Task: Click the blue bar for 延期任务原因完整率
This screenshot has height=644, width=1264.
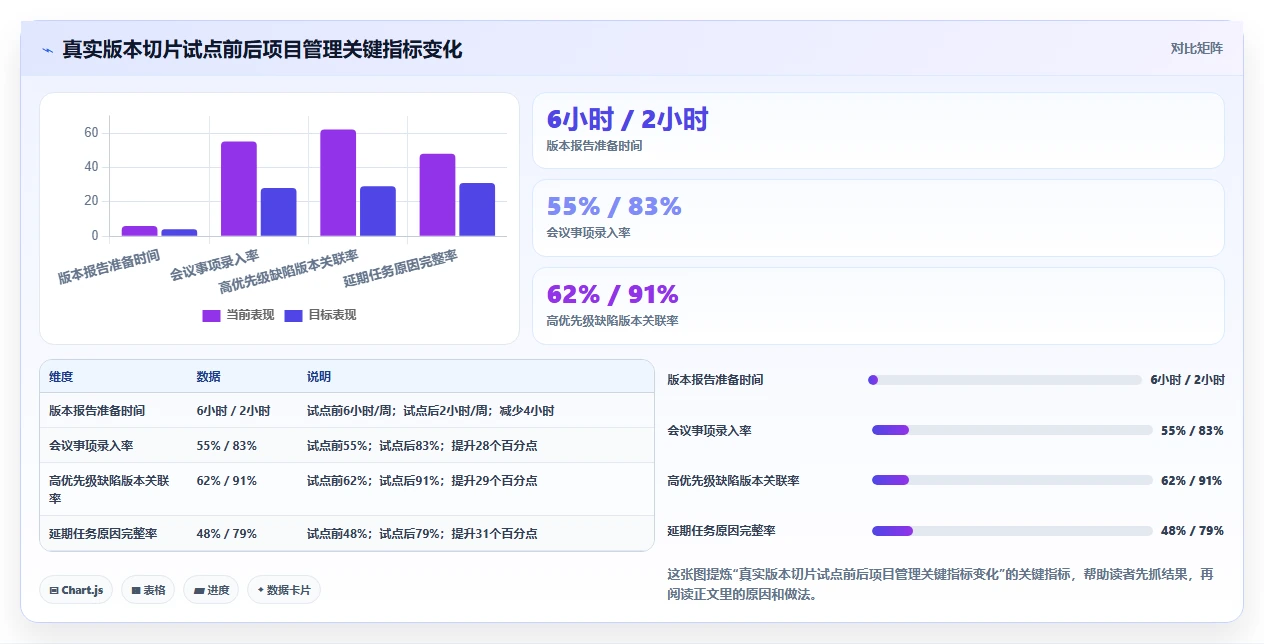Action: pyautogui.click(x=477, y=210)
